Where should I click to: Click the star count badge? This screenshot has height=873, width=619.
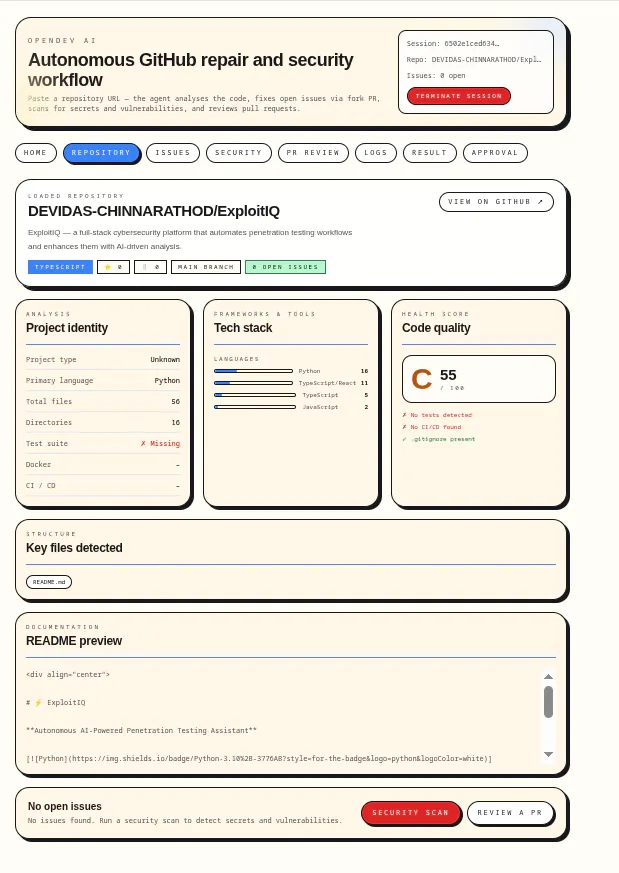(x=114, y=267)
